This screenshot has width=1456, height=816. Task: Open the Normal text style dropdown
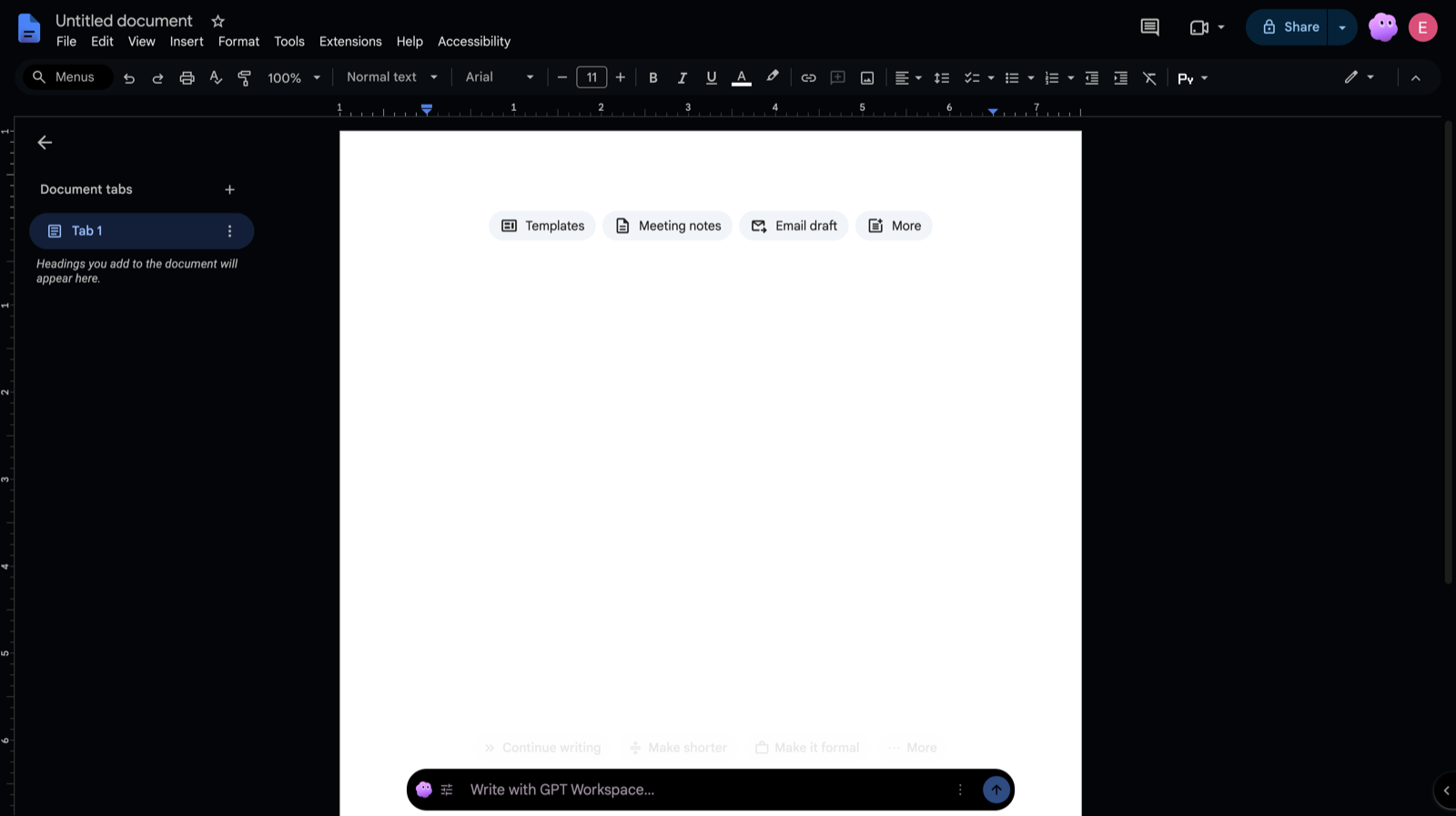[x=392, y=77]
